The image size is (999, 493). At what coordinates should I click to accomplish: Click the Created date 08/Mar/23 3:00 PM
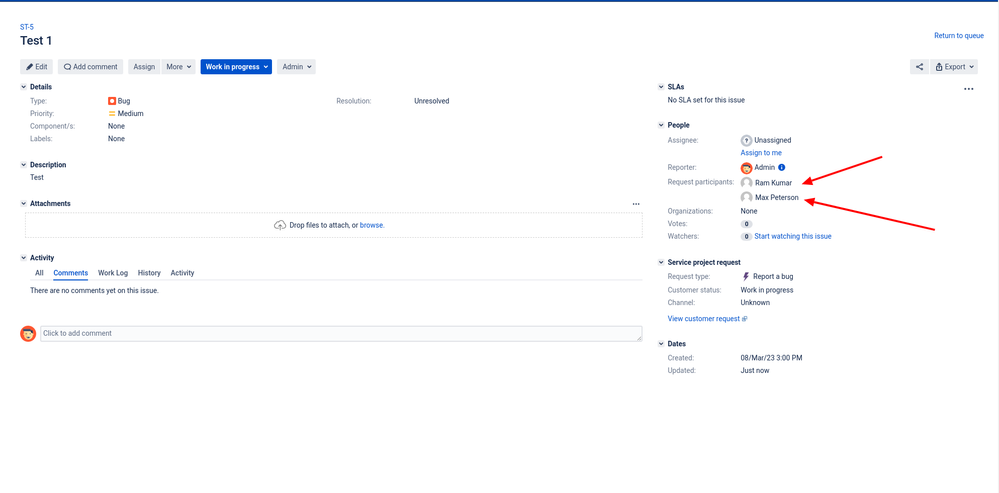tap(772, 358)
